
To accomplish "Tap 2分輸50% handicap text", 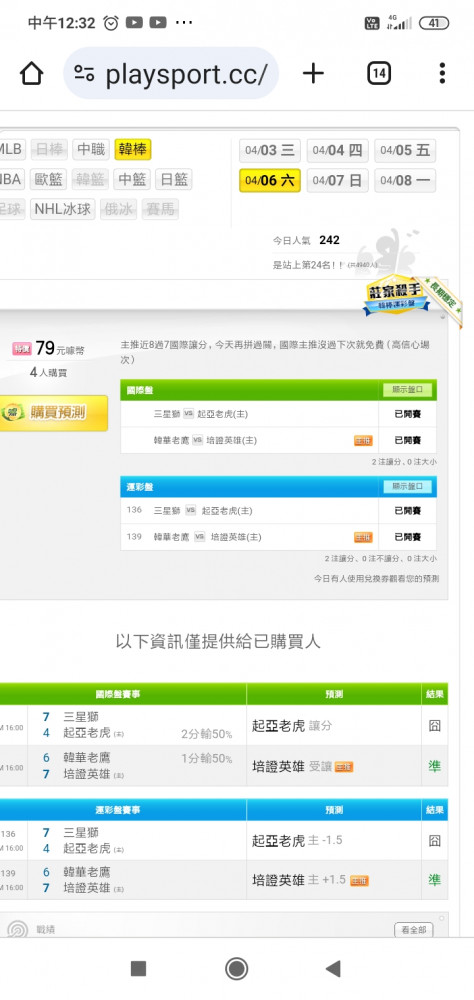I will click(207, 734).
